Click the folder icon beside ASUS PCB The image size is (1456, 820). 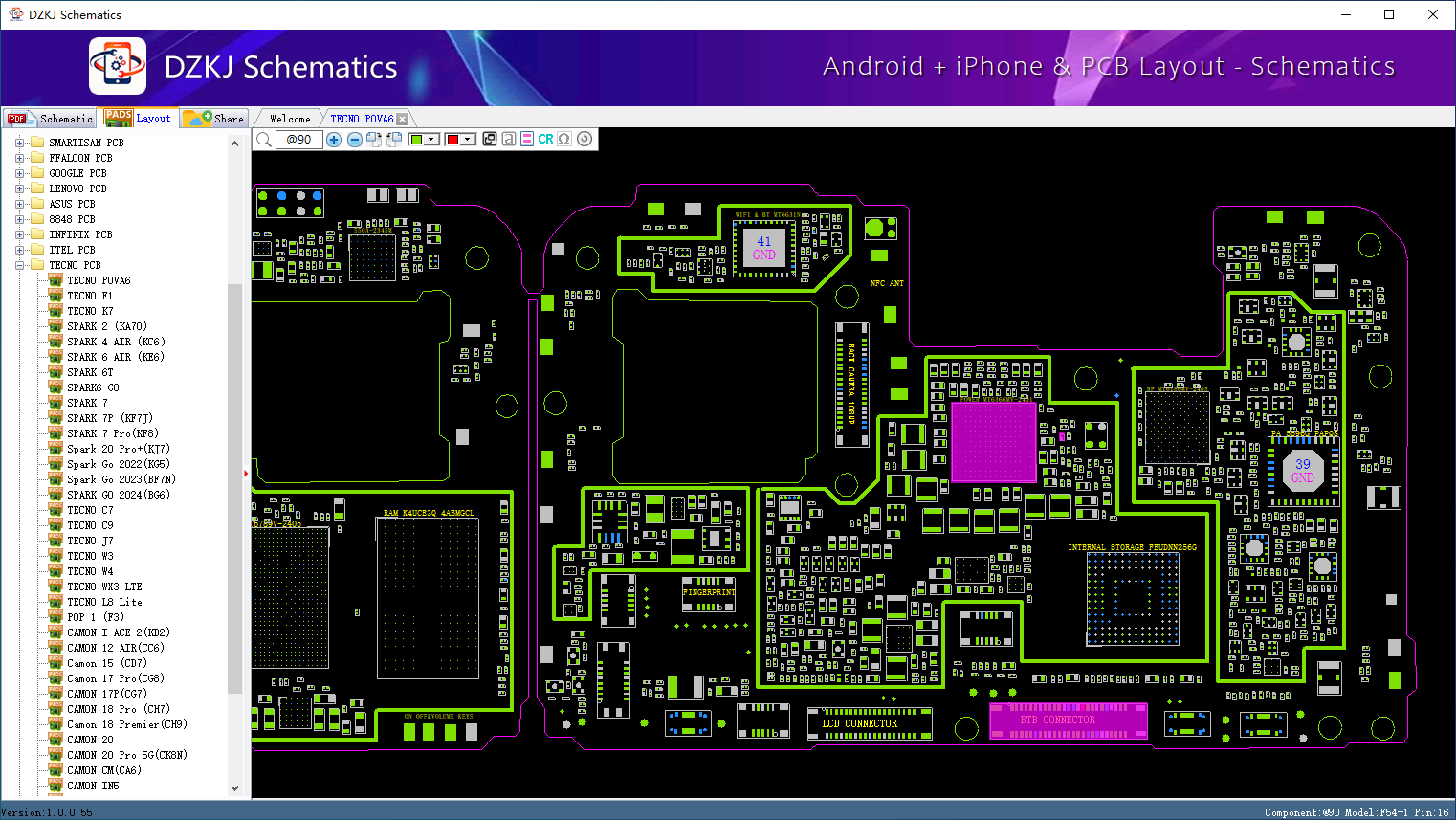(x=37, y=204)
